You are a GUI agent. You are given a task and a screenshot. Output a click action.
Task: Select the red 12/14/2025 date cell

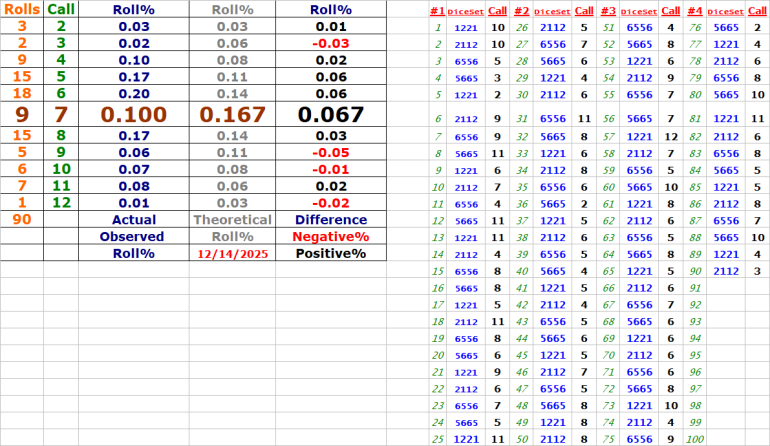click(231, 253)
